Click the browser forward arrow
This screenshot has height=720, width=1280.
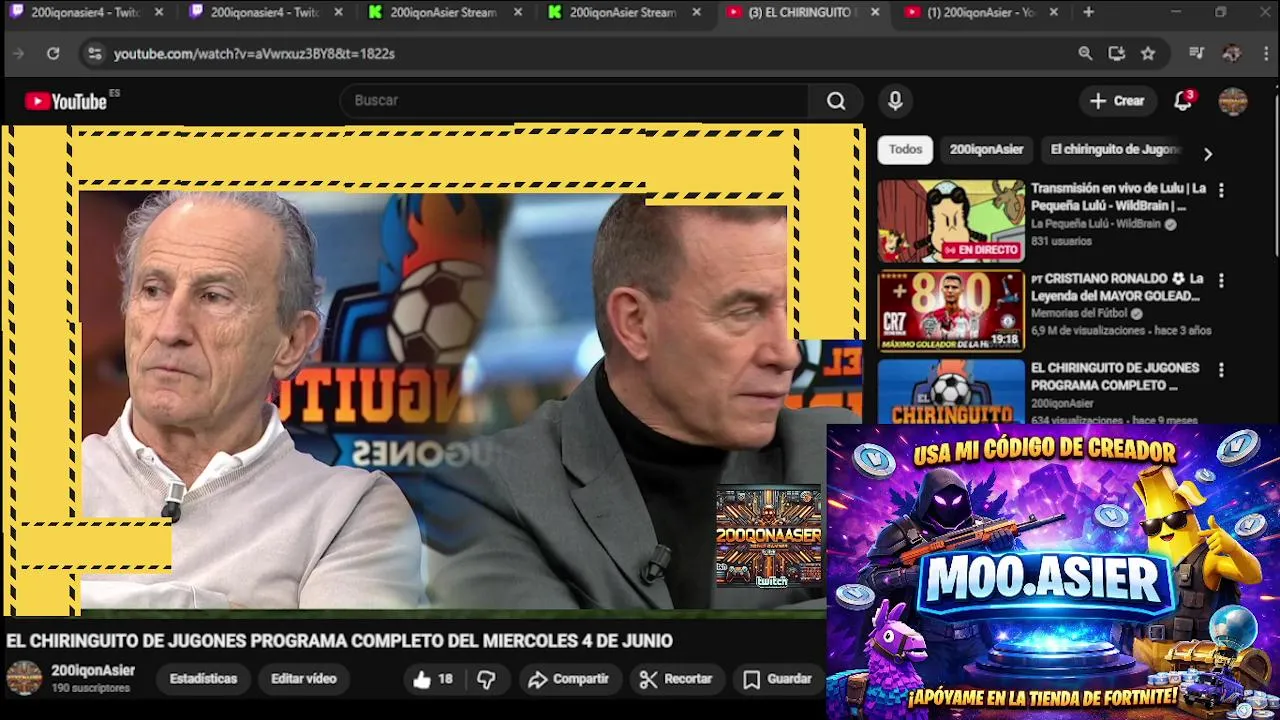pos(18,53)
